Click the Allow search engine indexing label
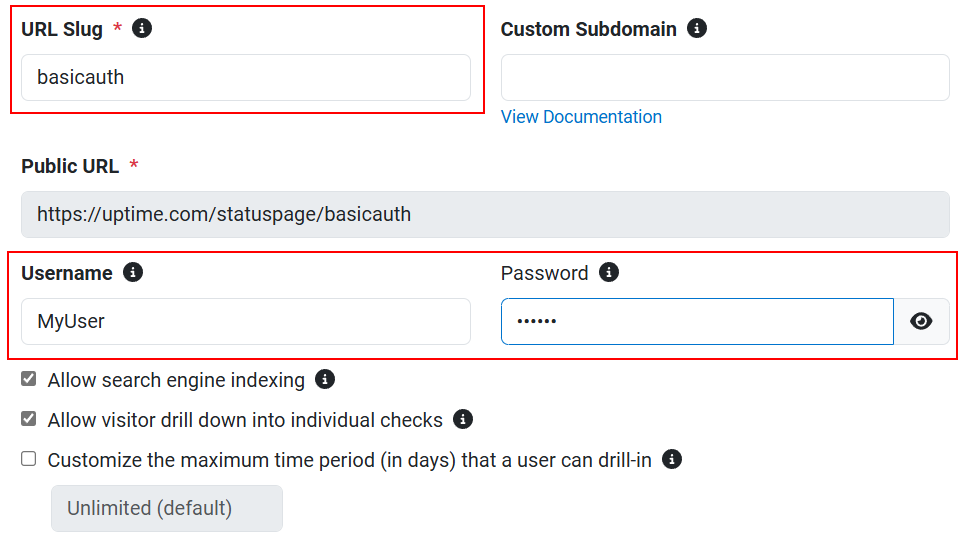This screenshot has width=959, height=539. 176,380
